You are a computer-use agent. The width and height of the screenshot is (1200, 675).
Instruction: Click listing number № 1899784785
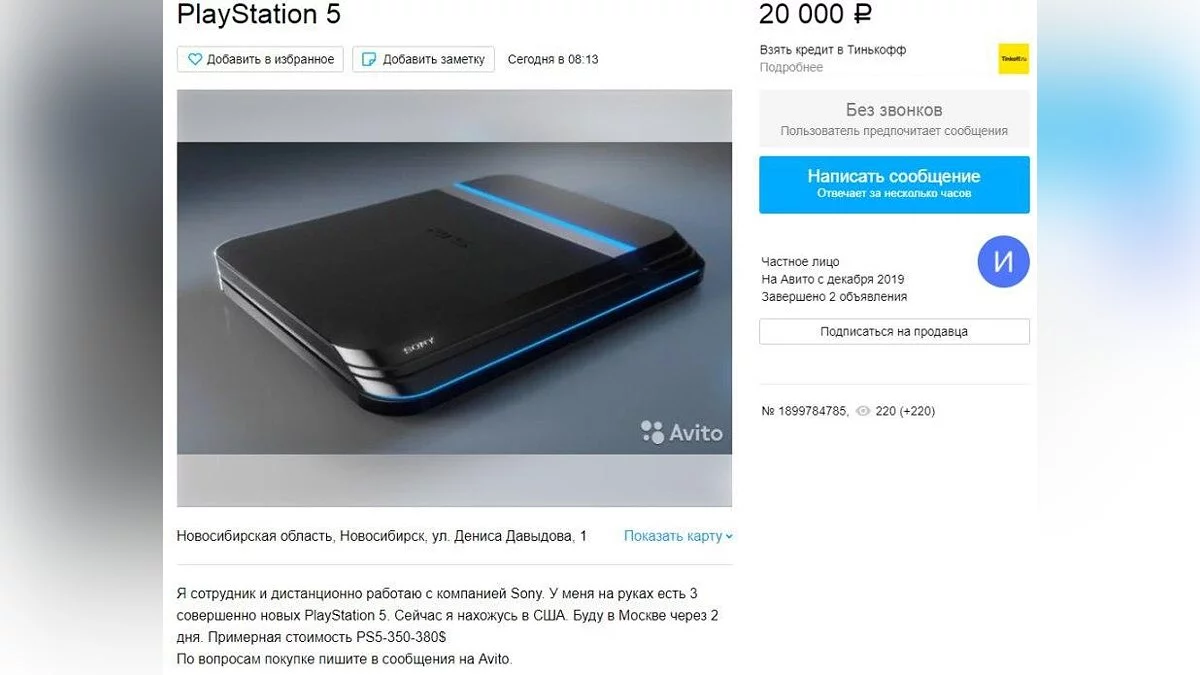tap(805, 411)
